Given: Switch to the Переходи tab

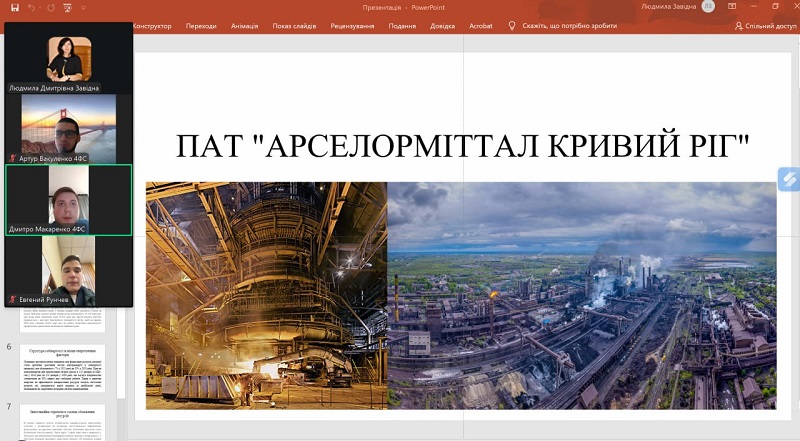Looking at the screenshot, I should [200, 26].
